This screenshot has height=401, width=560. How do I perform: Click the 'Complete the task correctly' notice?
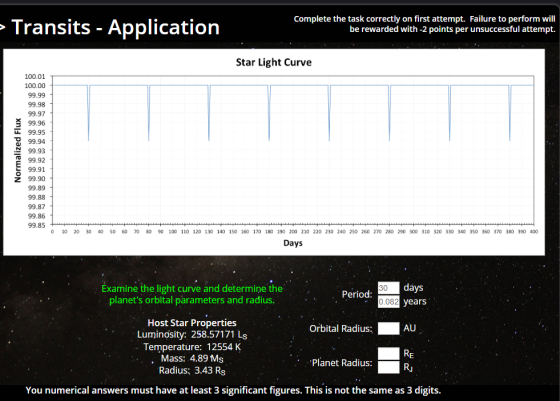pyautogui.click(x=424, y=24)
